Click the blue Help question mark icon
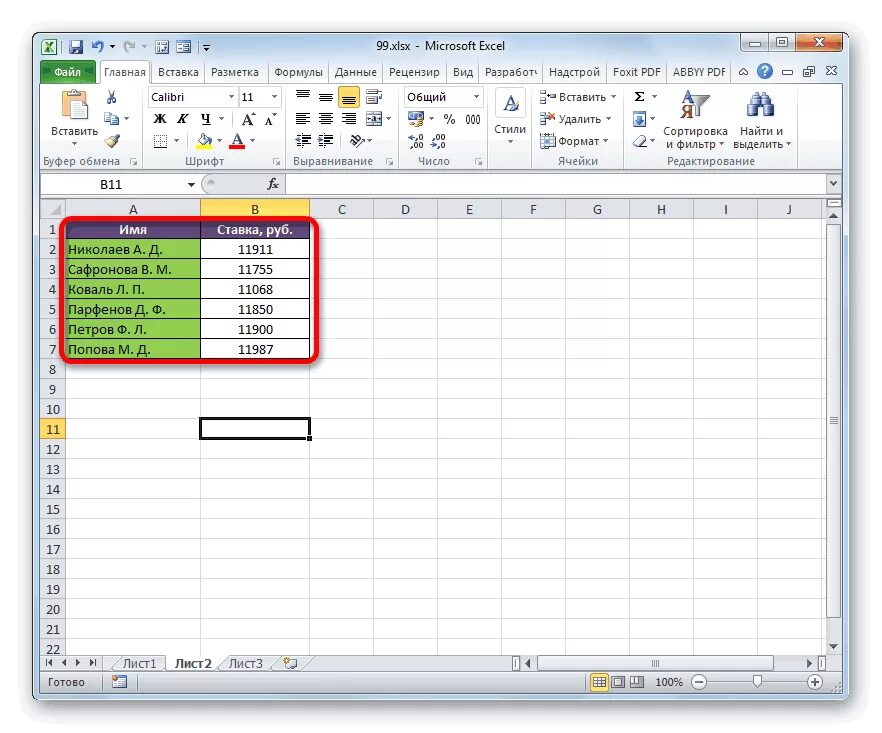Image resolution: width=882 pixels, height=733 pixels. tap(764, 71)
